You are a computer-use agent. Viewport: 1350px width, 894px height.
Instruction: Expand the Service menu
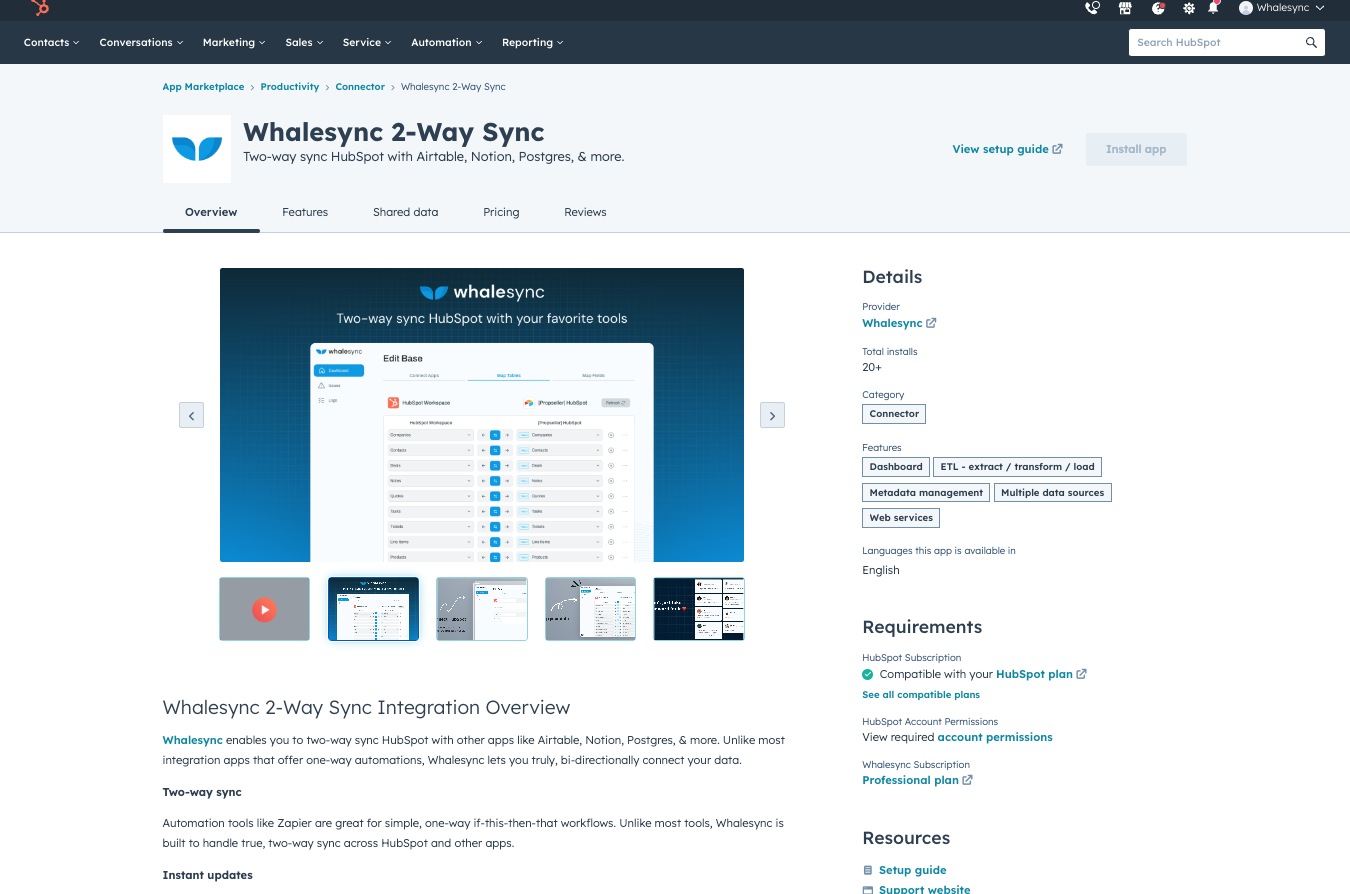click(x=367, y=43)
